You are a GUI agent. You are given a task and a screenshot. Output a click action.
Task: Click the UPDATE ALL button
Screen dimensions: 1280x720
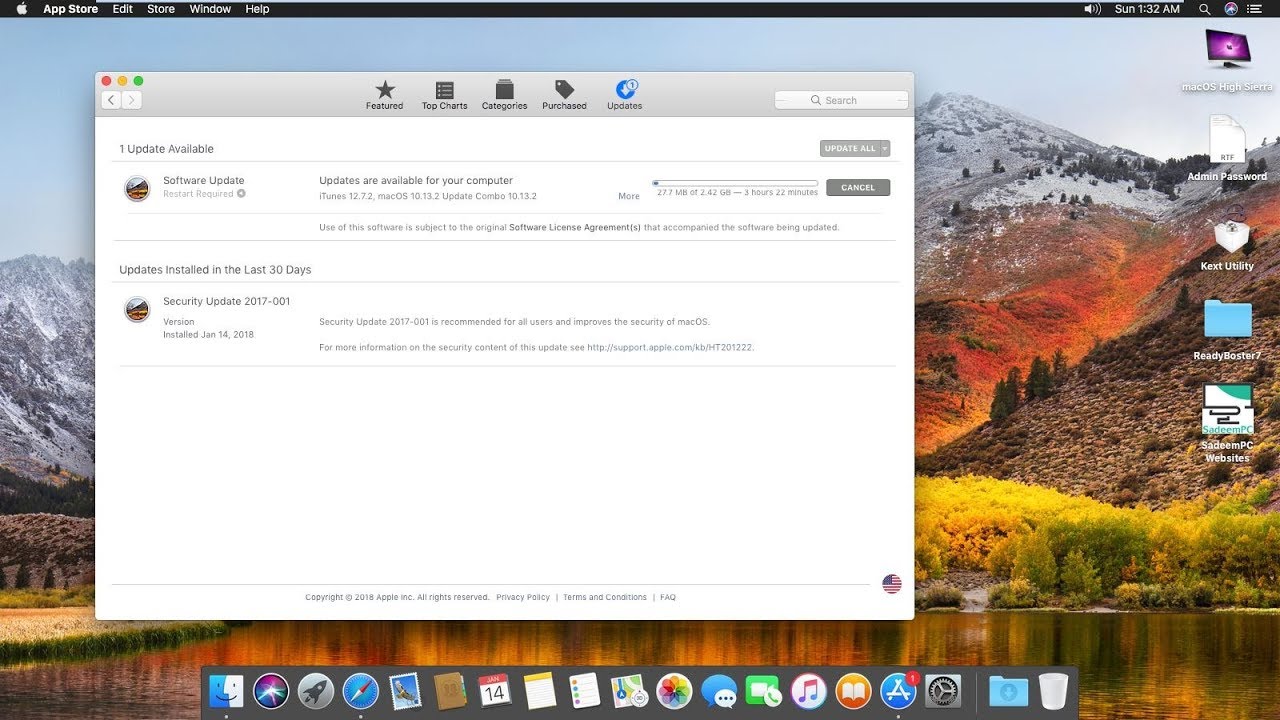[849, 148]
